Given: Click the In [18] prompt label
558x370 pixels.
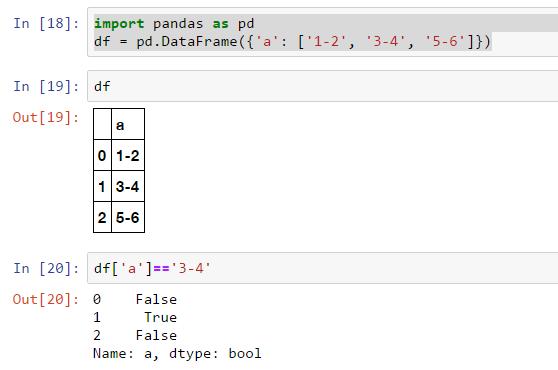Looking at the screenshot, I should 46,23.
